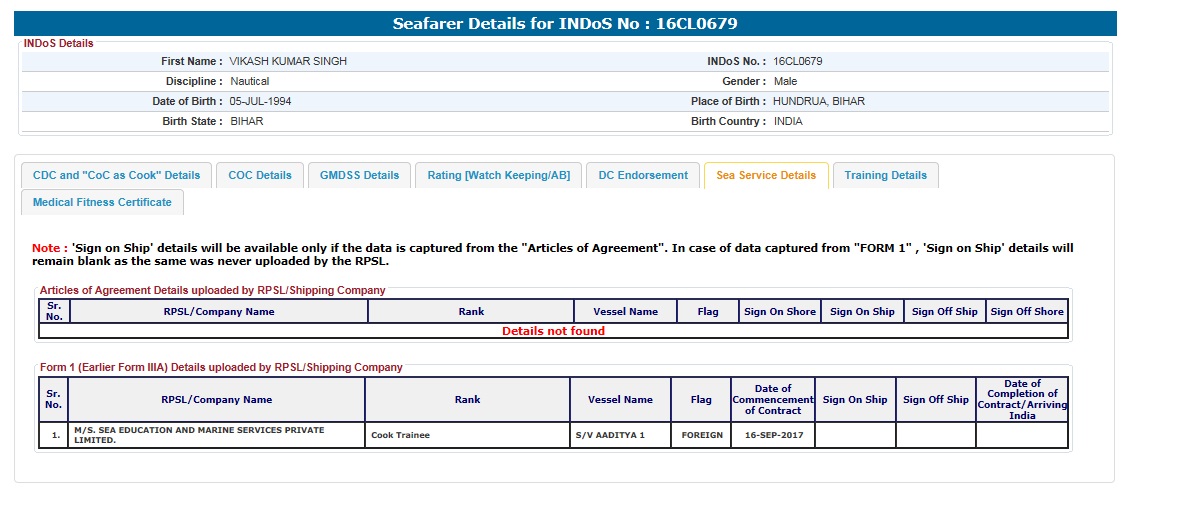This screenshot has width=1188, height=505.
Task: Click the vessel name S/V AADITYA 1
Action: [610, 436]
